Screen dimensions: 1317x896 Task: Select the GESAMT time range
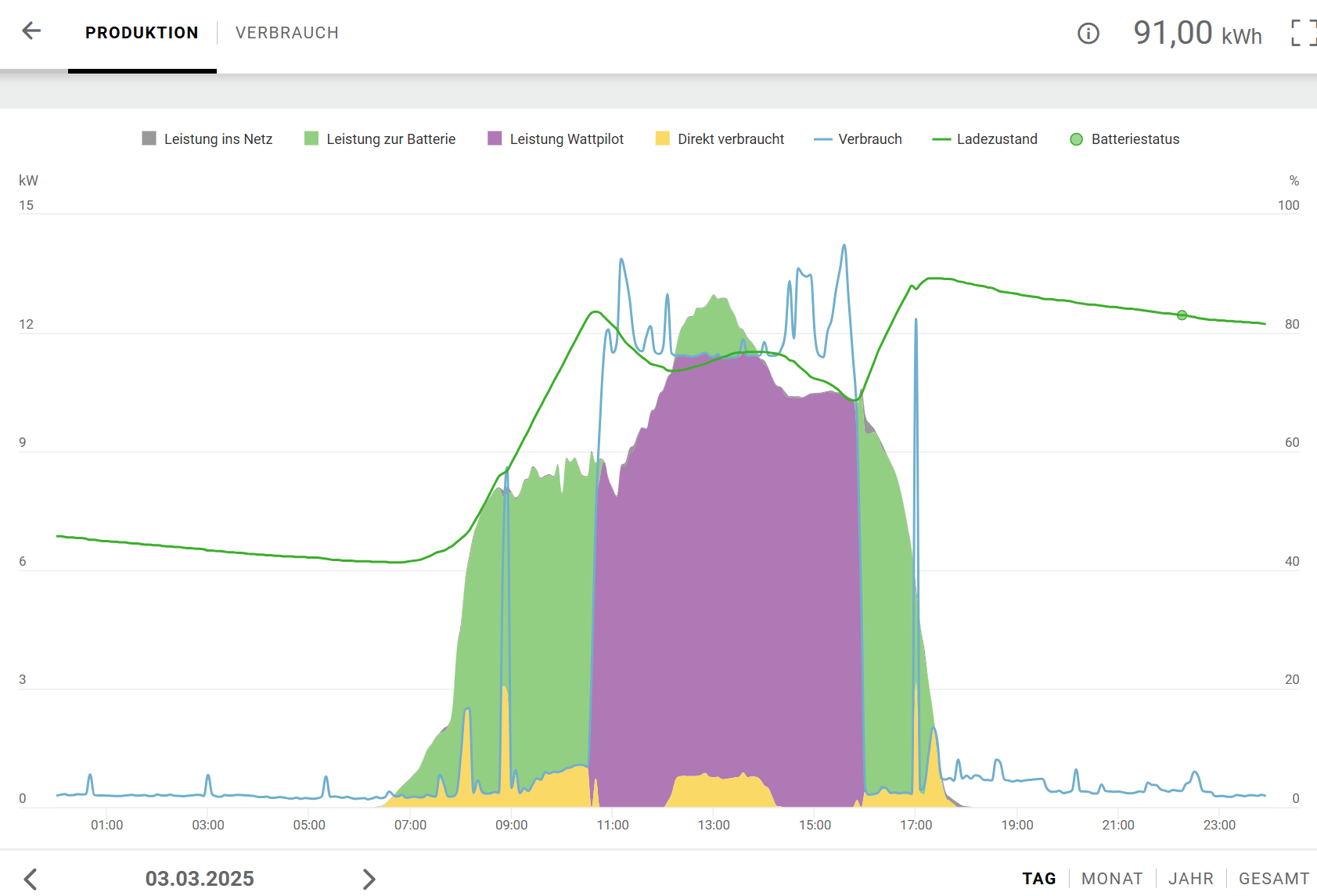tap(1273, 878)
